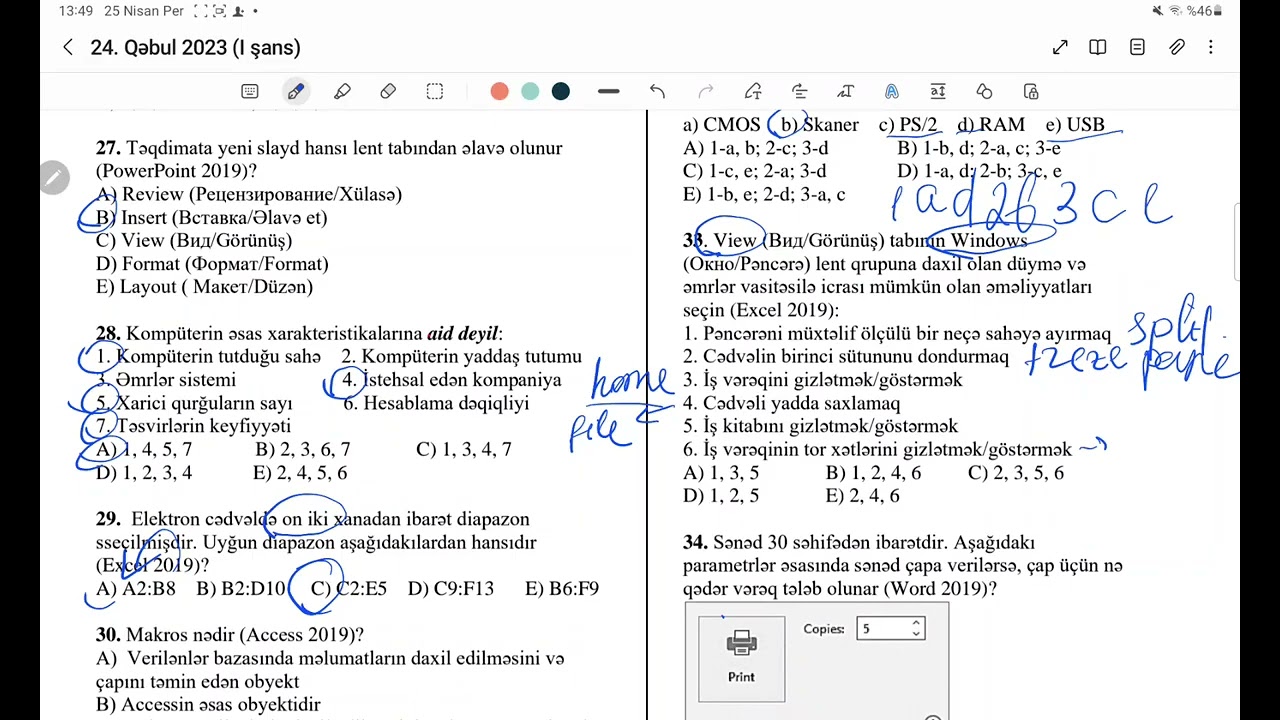Viewport: 1280px width, 720px height.
Task: Undo the last stroke
Action: [657, 91]
